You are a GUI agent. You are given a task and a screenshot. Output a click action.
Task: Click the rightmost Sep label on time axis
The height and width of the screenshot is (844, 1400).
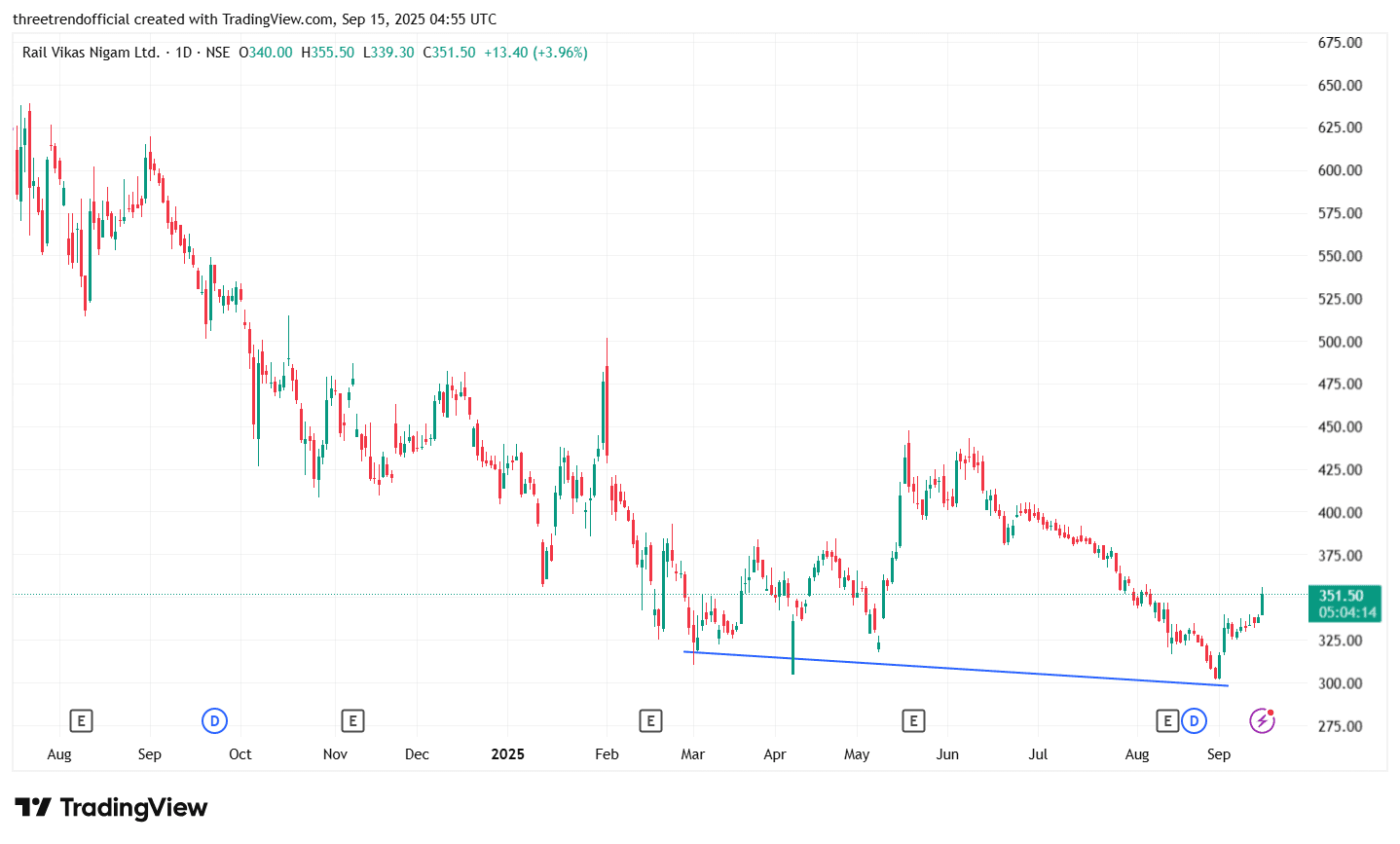coord(1219,754)
